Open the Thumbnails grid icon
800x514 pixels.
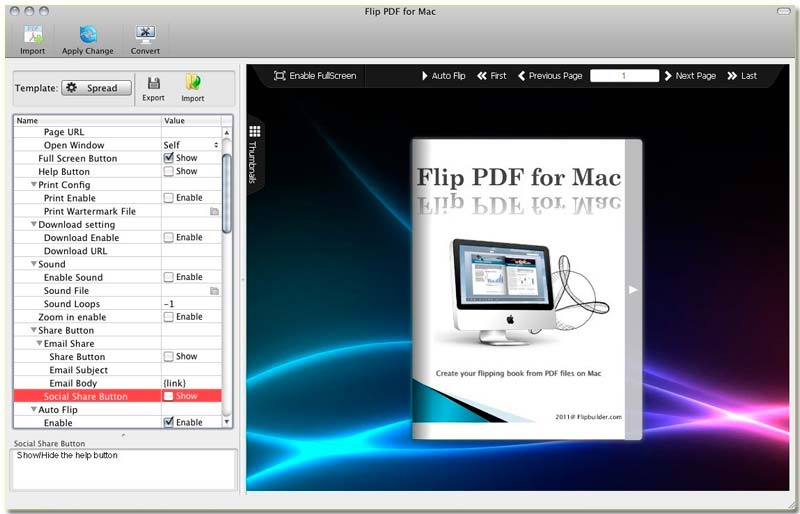(255, 131)
